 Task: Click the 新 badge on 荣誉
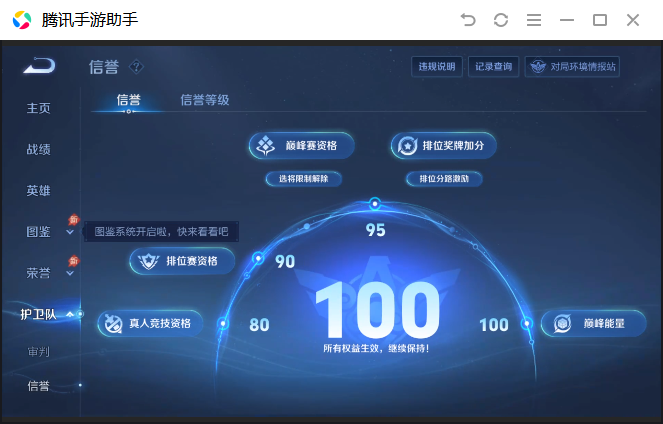click(x=74, y=260)
